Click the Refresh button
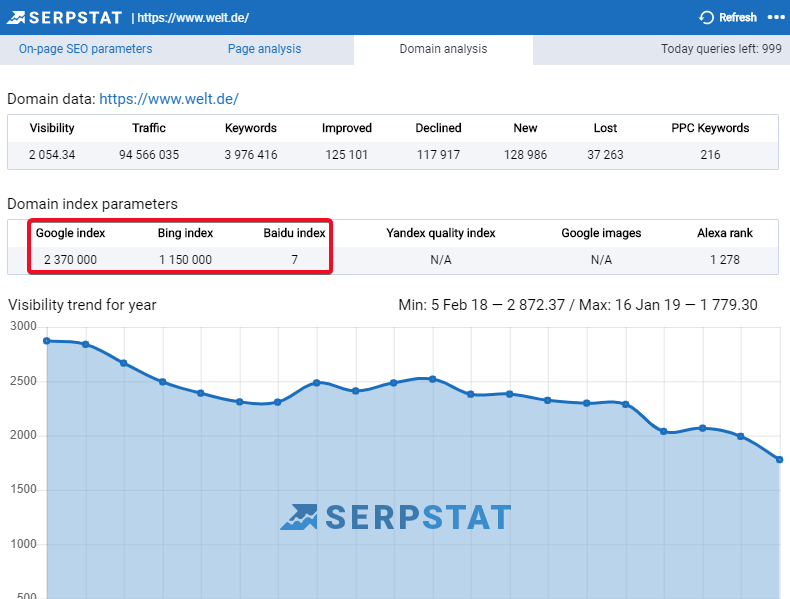The image size is (790, 599). point(728,18)
